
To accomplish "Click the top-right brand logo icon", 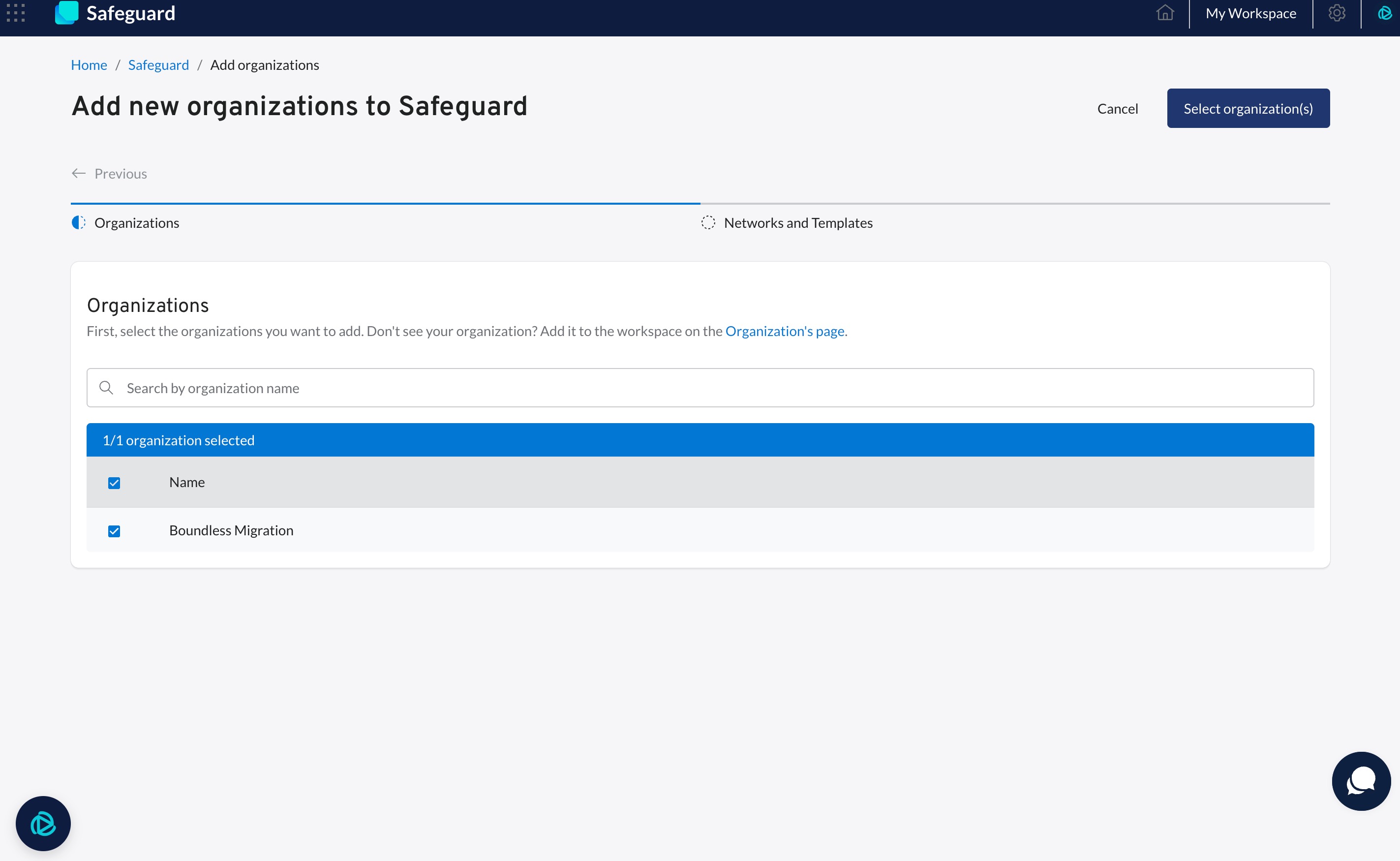I will point(1384,12).
